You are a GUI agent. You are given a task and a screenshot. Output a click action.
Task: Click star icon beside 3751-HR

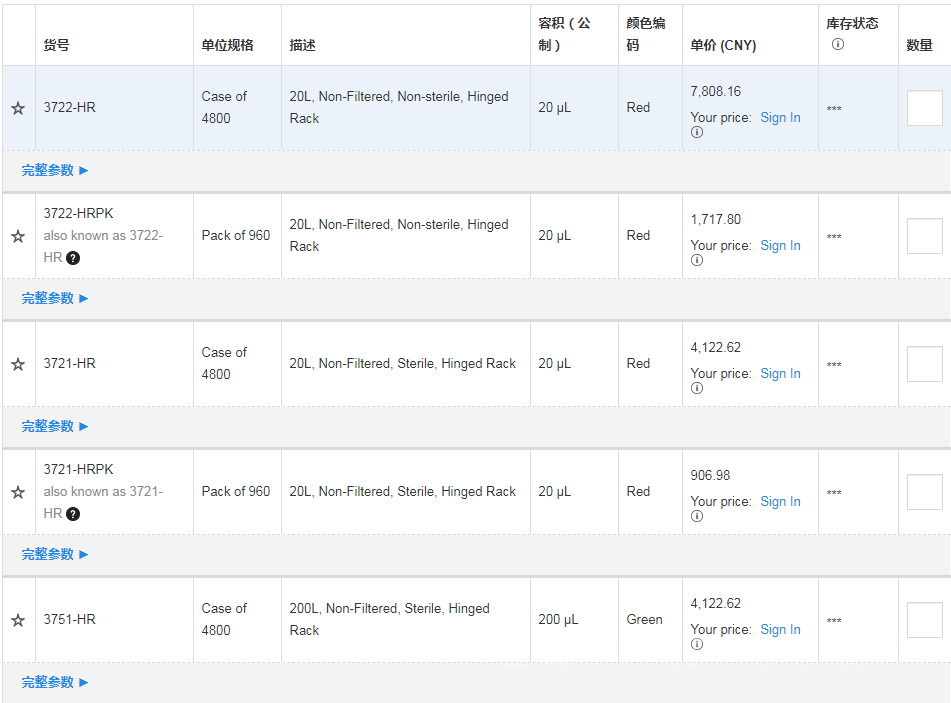point(18,620)
